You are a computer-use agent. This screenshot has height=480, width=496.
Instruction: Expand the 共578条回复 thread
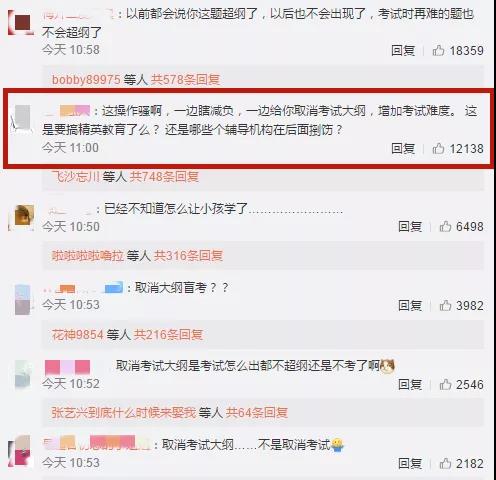click(185, 80)
